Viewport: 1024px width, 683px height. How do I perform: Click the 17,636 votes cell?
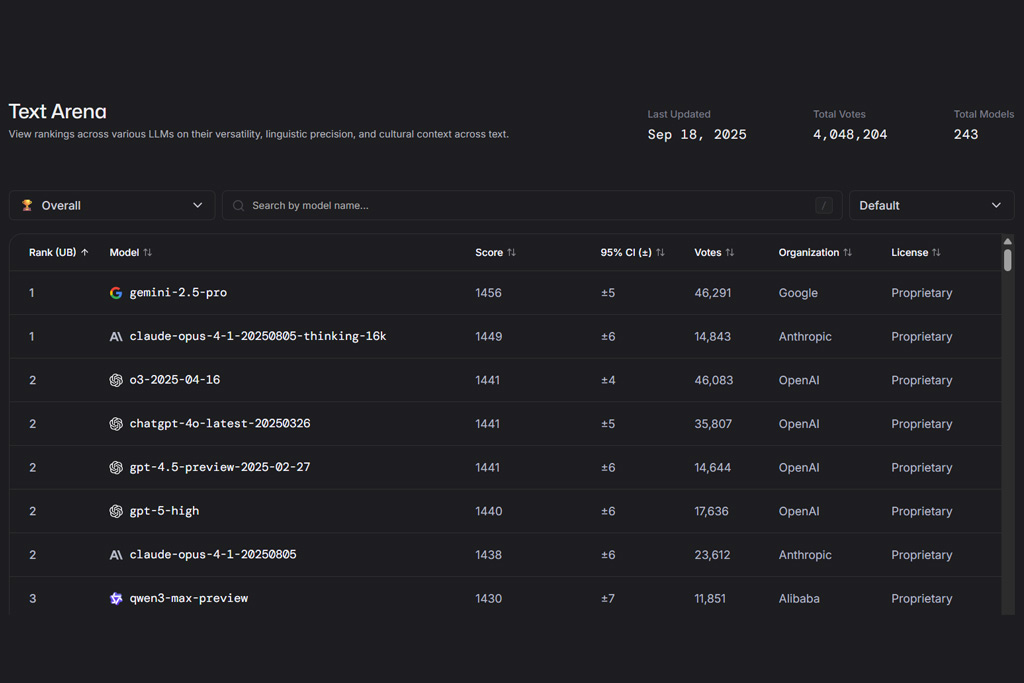[x=711, y=512]
